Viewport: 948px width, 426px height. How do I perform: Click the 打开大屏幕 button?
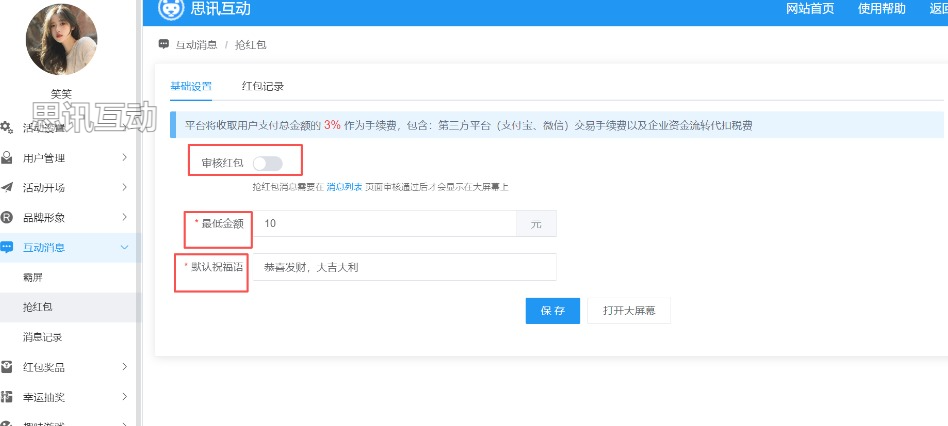[629, 310]
